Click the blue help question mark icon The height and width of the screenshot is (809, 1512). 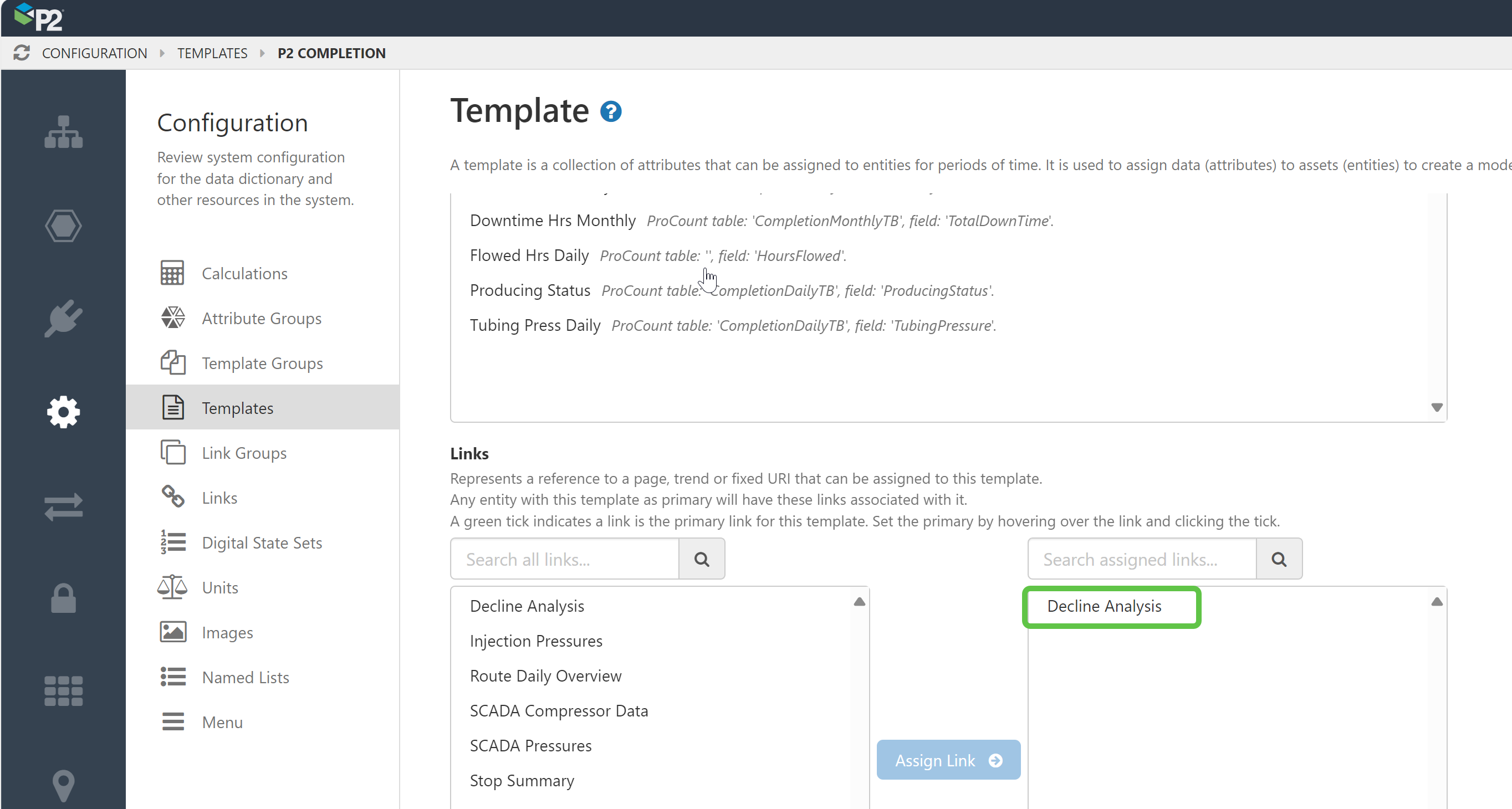(x=610, y=111)
